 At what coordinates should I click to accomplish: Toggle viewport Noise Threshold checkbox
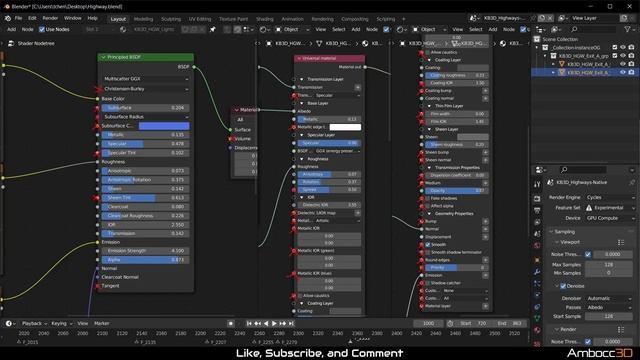coord(588,254)
